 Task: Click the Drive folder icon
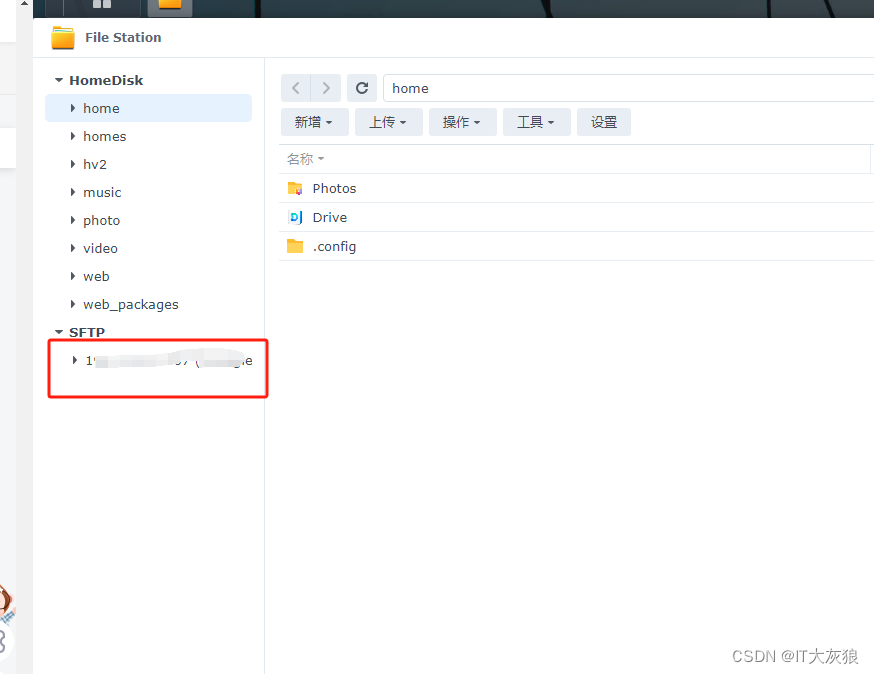click(x=295, y=217)
